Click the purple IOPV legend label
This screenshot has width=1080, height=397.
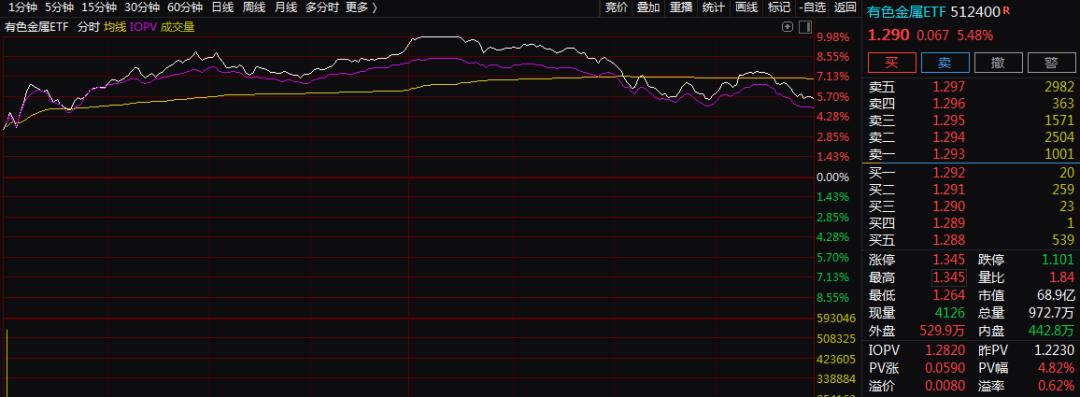(143, 28)
